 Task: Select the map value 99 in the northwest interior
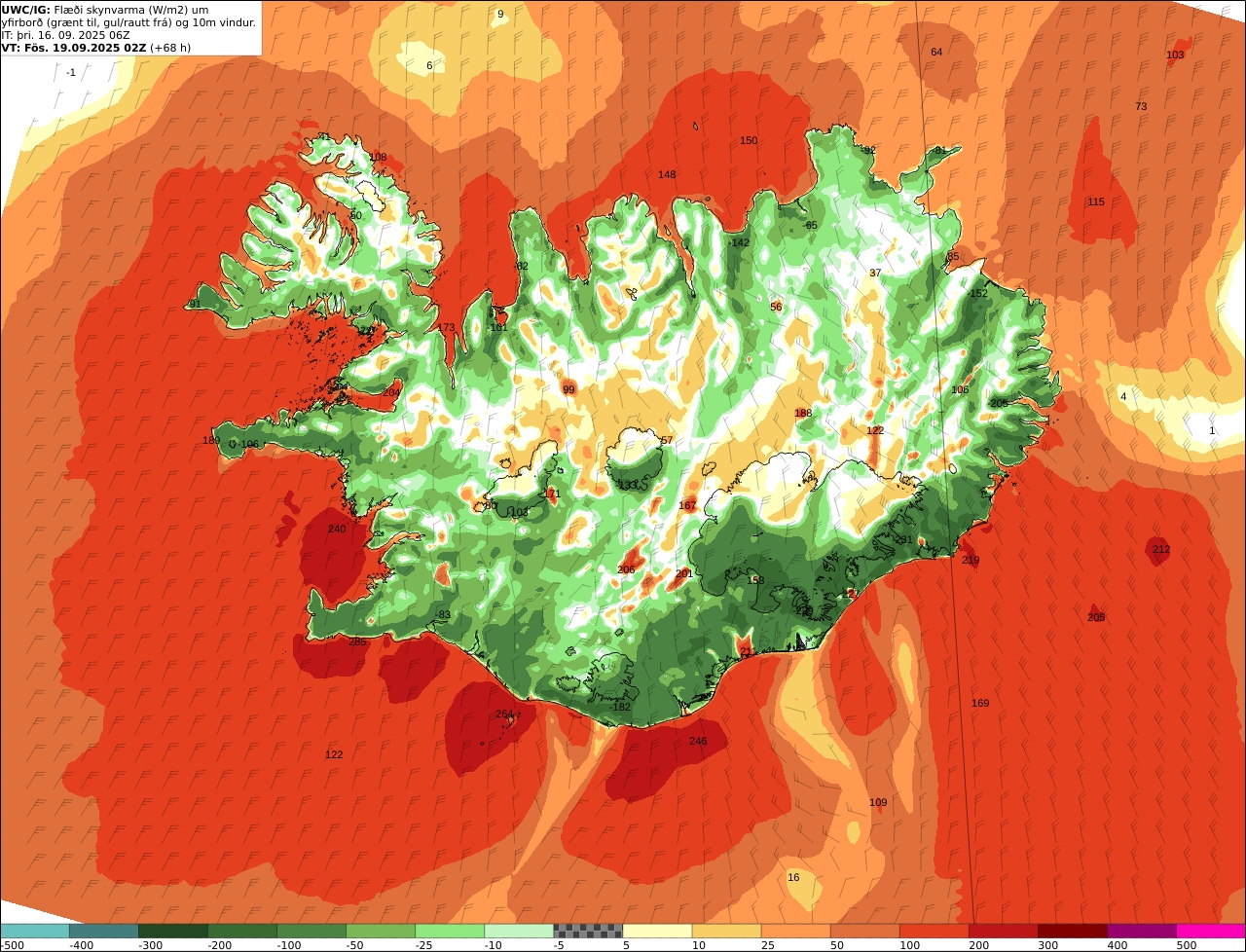pyautogui.click(x=568, y=390)
